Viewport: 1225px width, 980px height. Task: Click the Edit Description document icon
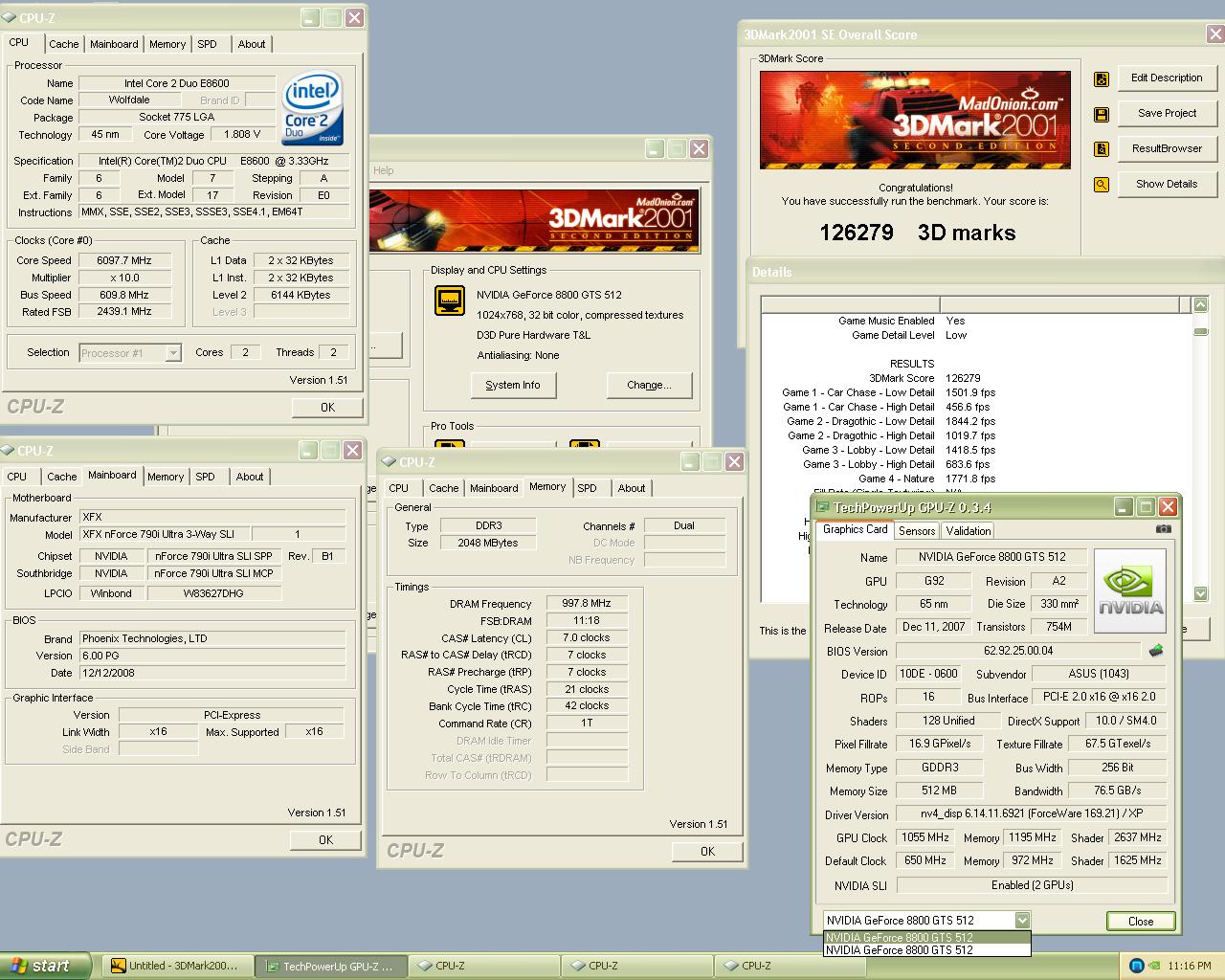(1102, 78)
